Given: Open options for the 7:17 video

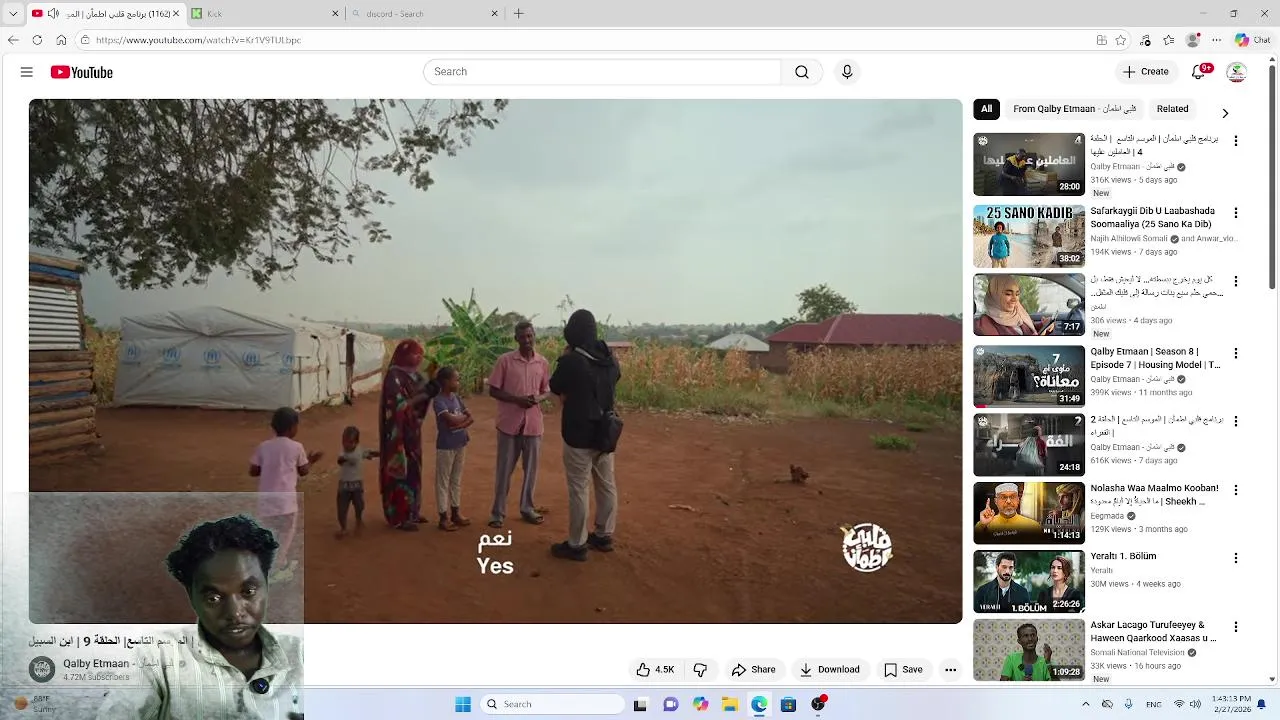Looking at the screenshot, I should 1236,281.
